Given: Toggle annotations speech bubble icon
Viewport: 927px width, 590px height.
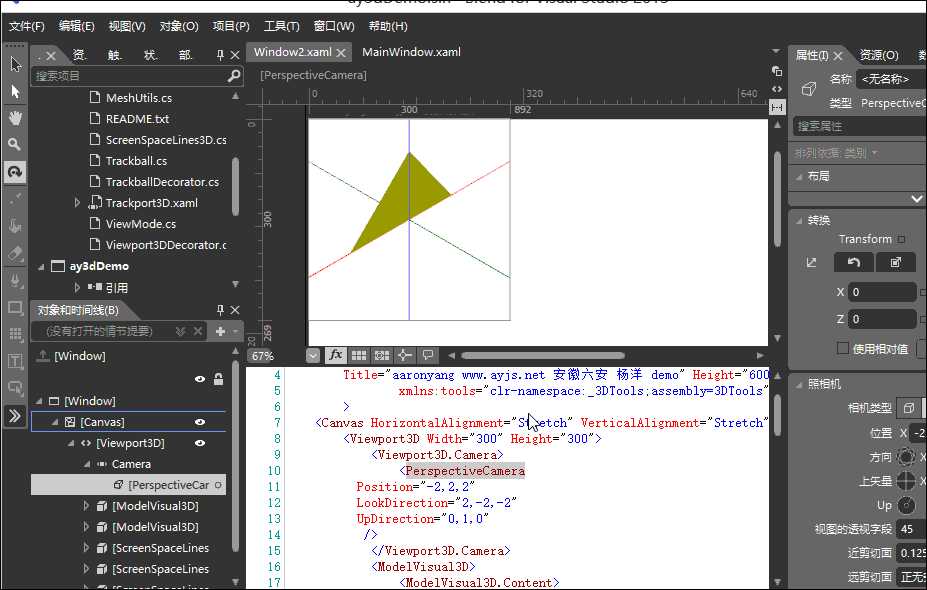Looking at the screenshot, I should point(427,355).
